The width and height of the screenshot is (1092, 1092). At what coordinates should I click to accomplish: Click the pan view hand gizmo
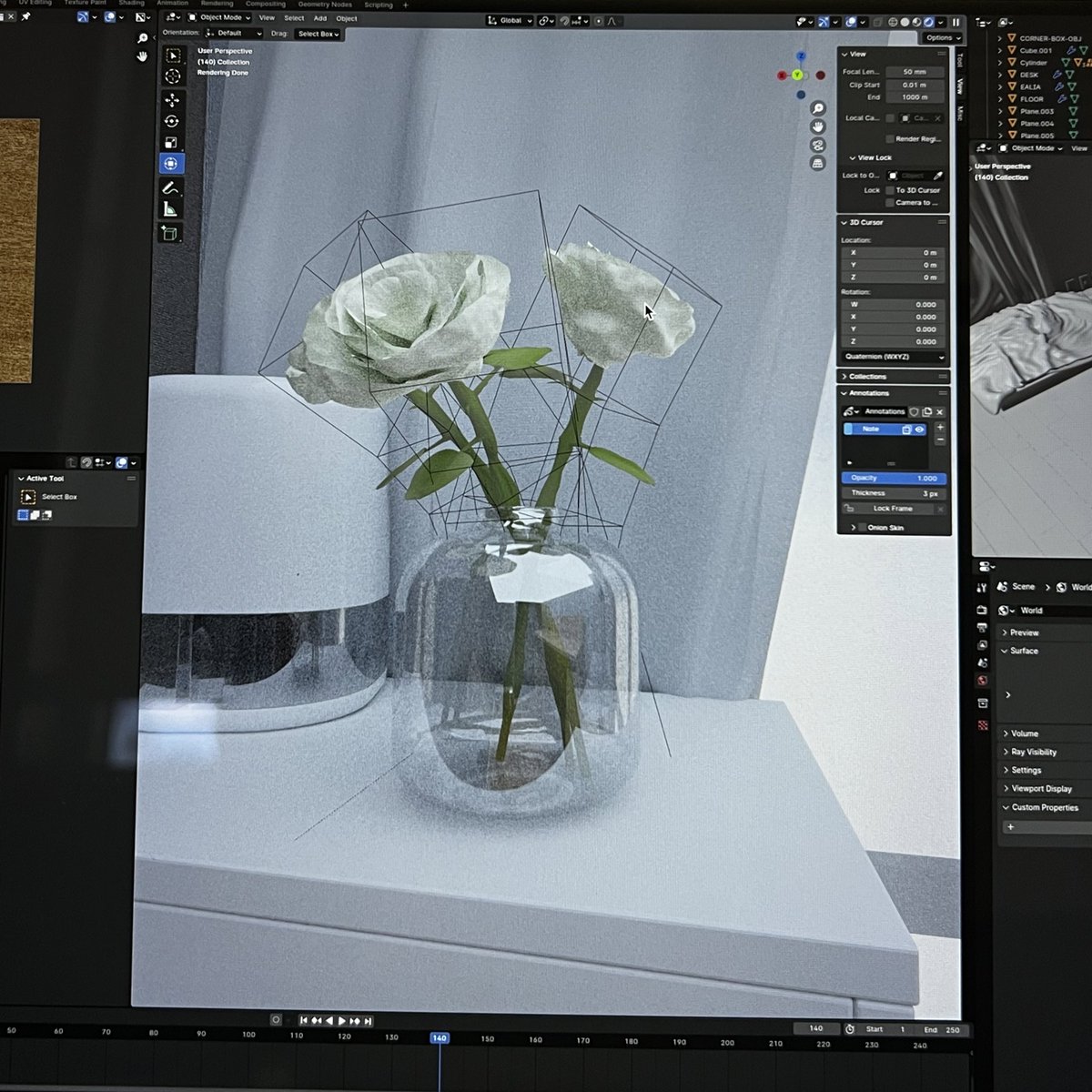click(818, 126)
